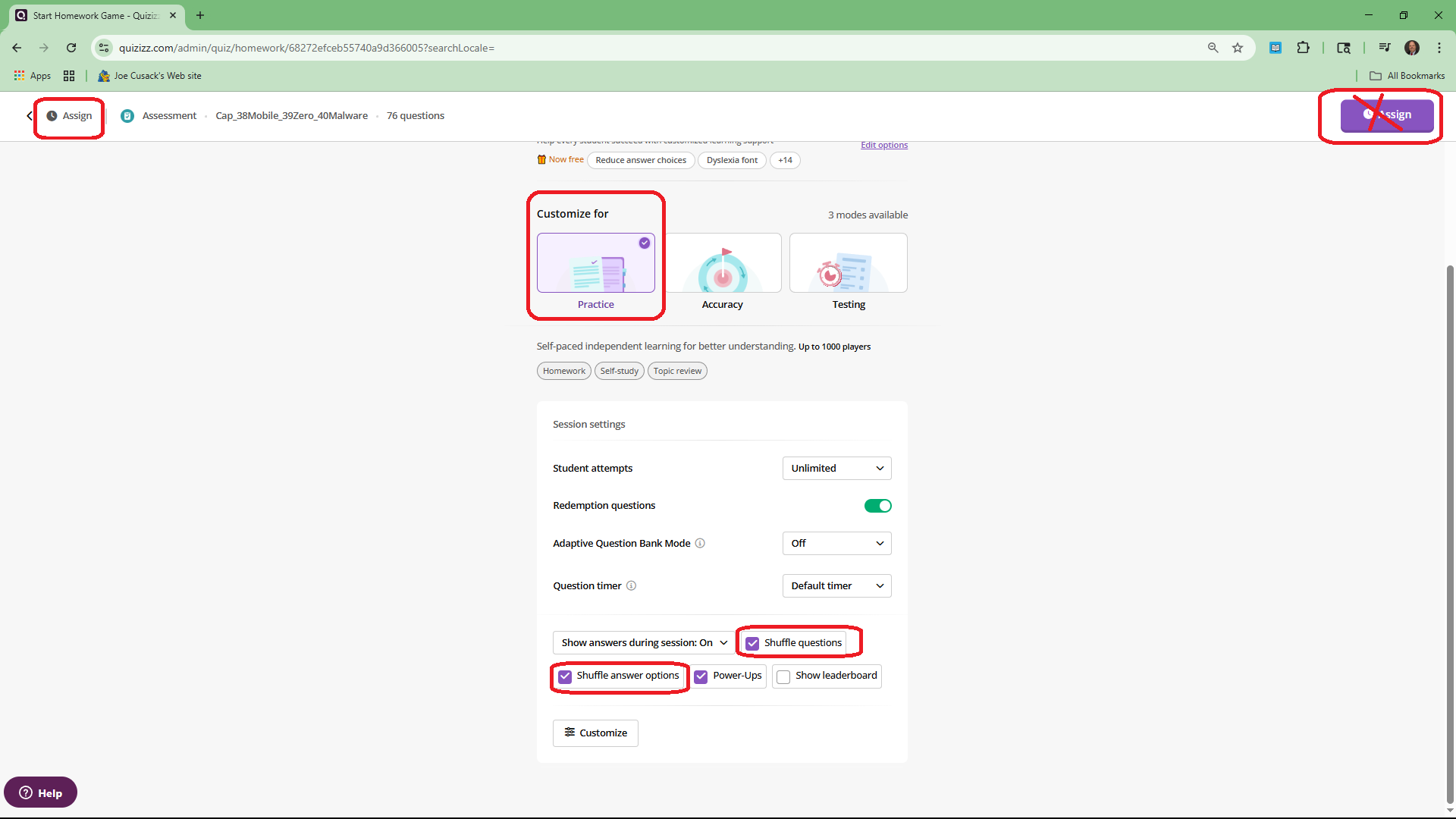Click the info icon next to Question timer
Screen dimensions: 1456x819
pyautogui.click(x=631, y=585)
